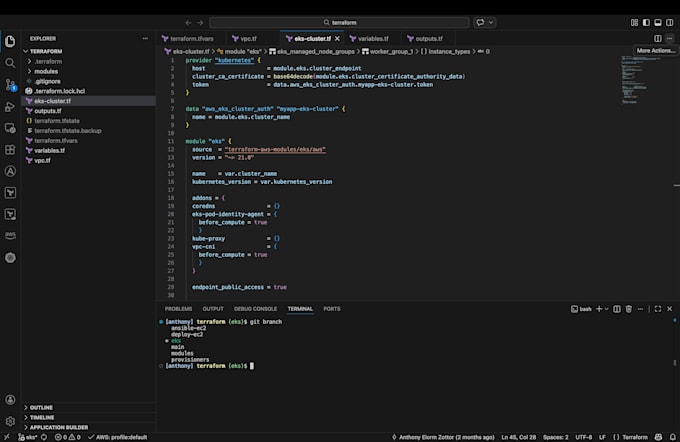Open the Remote Explorer view
The height and width of the screenshot is (442, 680).
(x=10, y=128)
